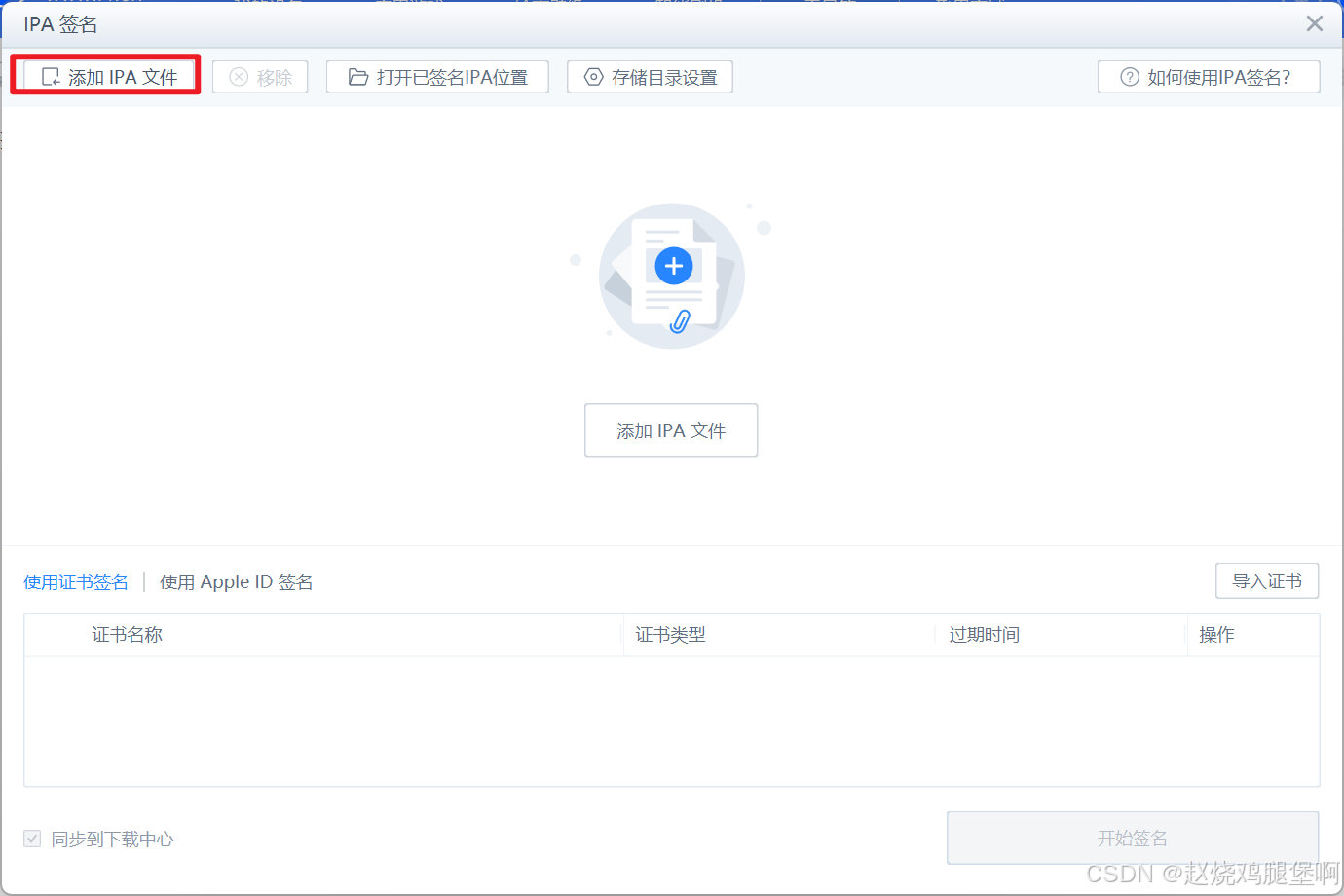Click the 导入证书 import certificate button

tap(1267, 580)
